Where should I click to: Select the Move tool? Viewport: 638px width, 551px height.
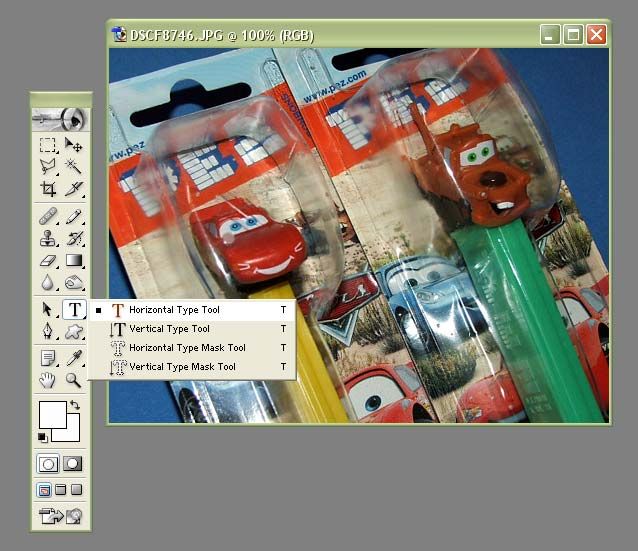73,145
